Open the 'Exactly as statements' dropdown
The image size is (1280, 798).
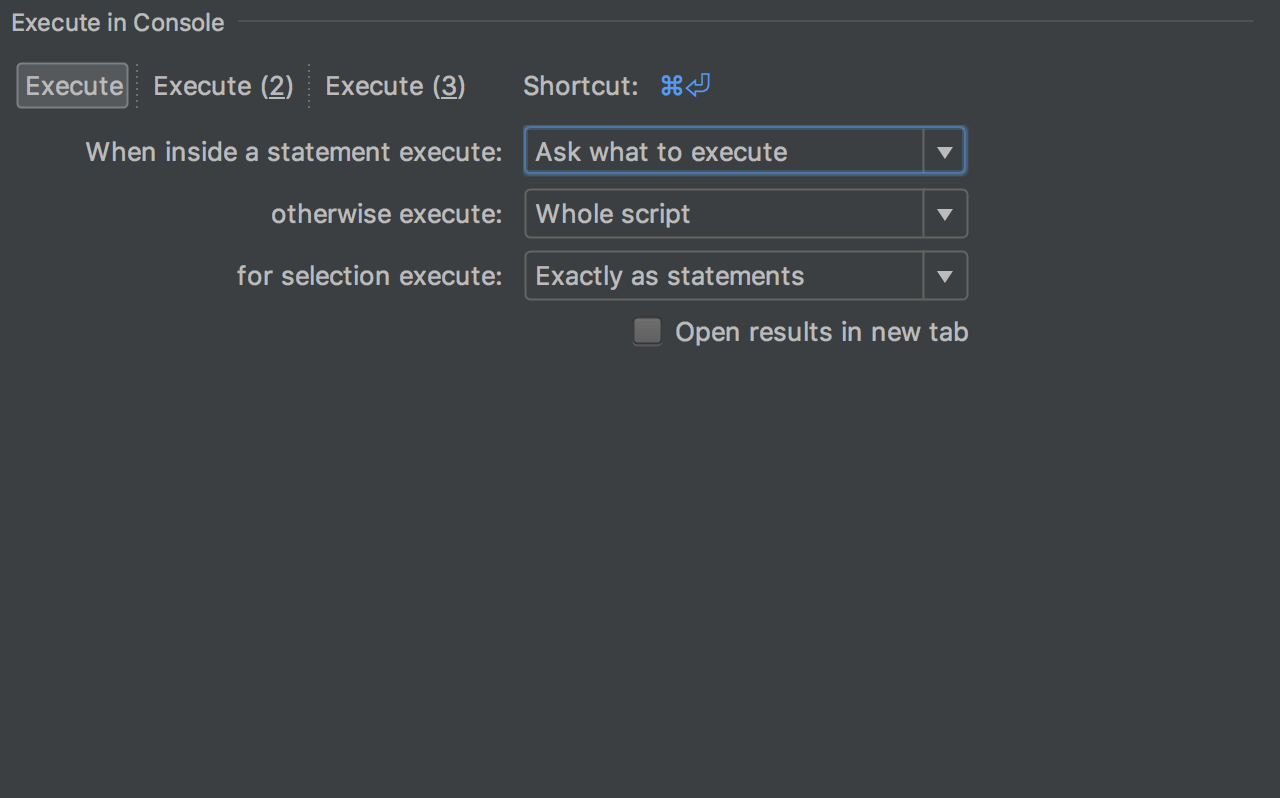tap(724, 276)
